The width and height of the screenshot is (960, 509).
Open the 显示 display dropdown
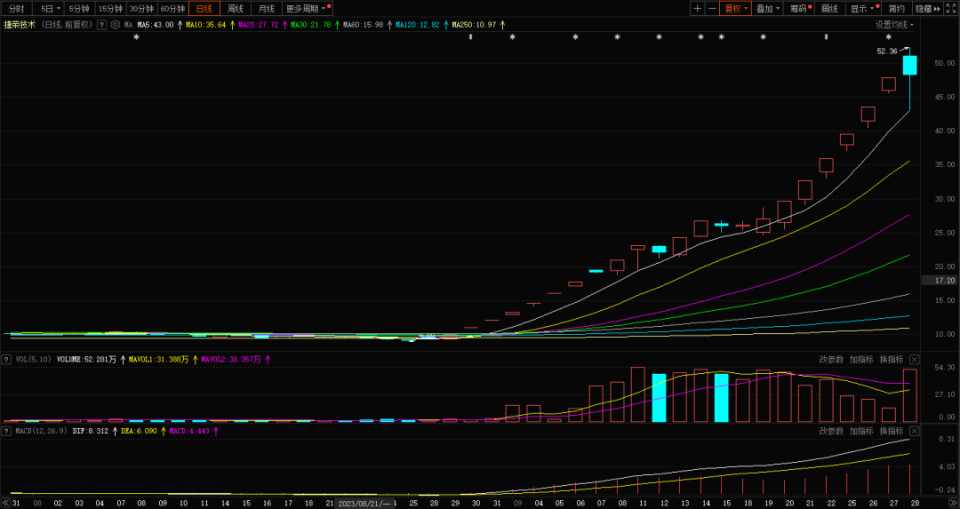tap(863, 9)
